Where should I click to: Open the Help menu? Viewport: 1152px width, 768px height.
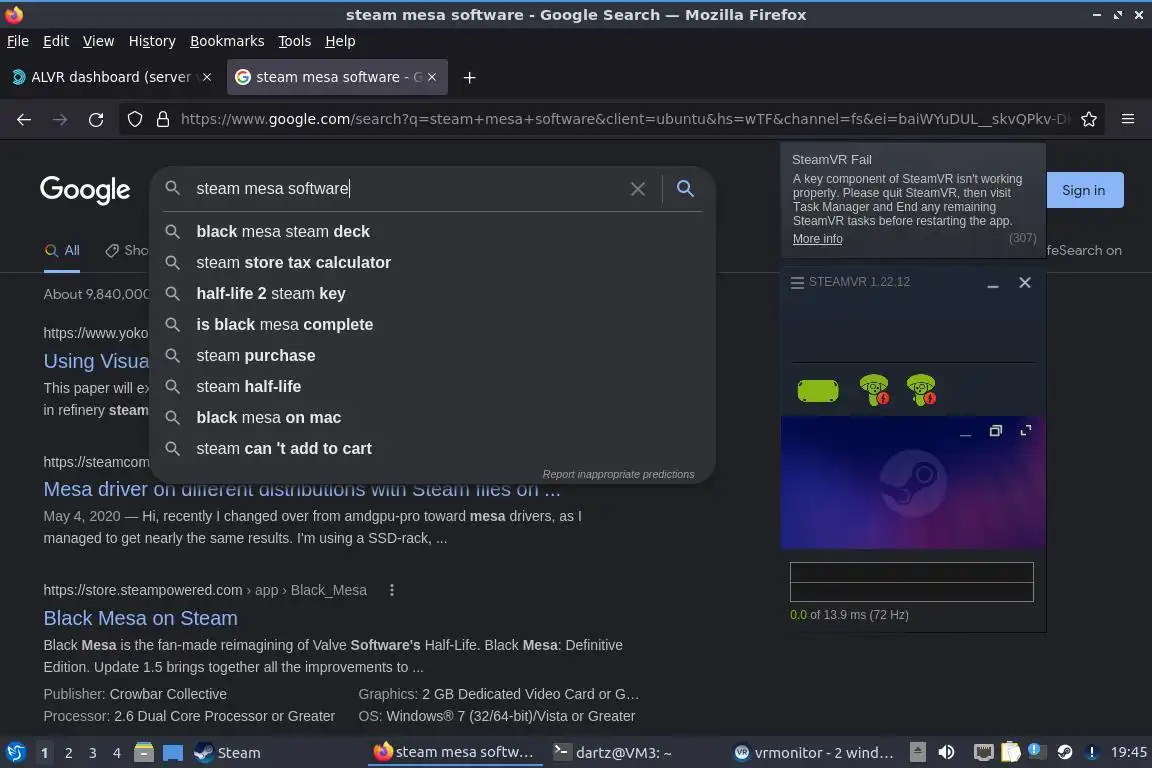tap(340, 41)
